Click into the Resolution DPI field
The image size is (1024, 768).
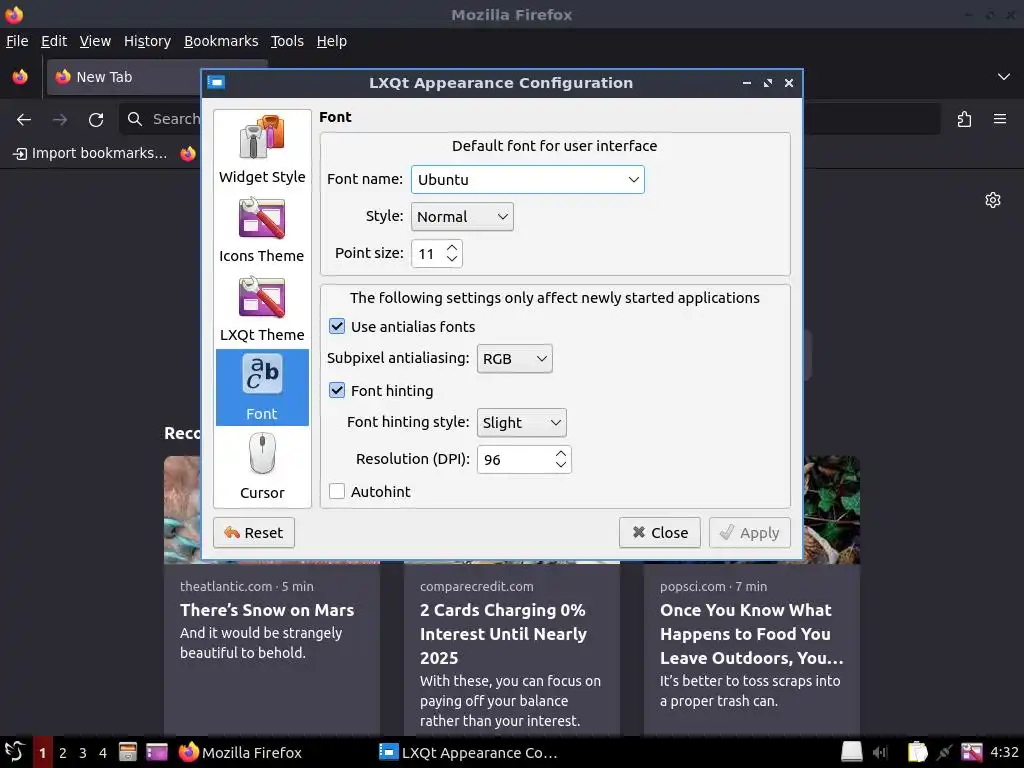515,460
